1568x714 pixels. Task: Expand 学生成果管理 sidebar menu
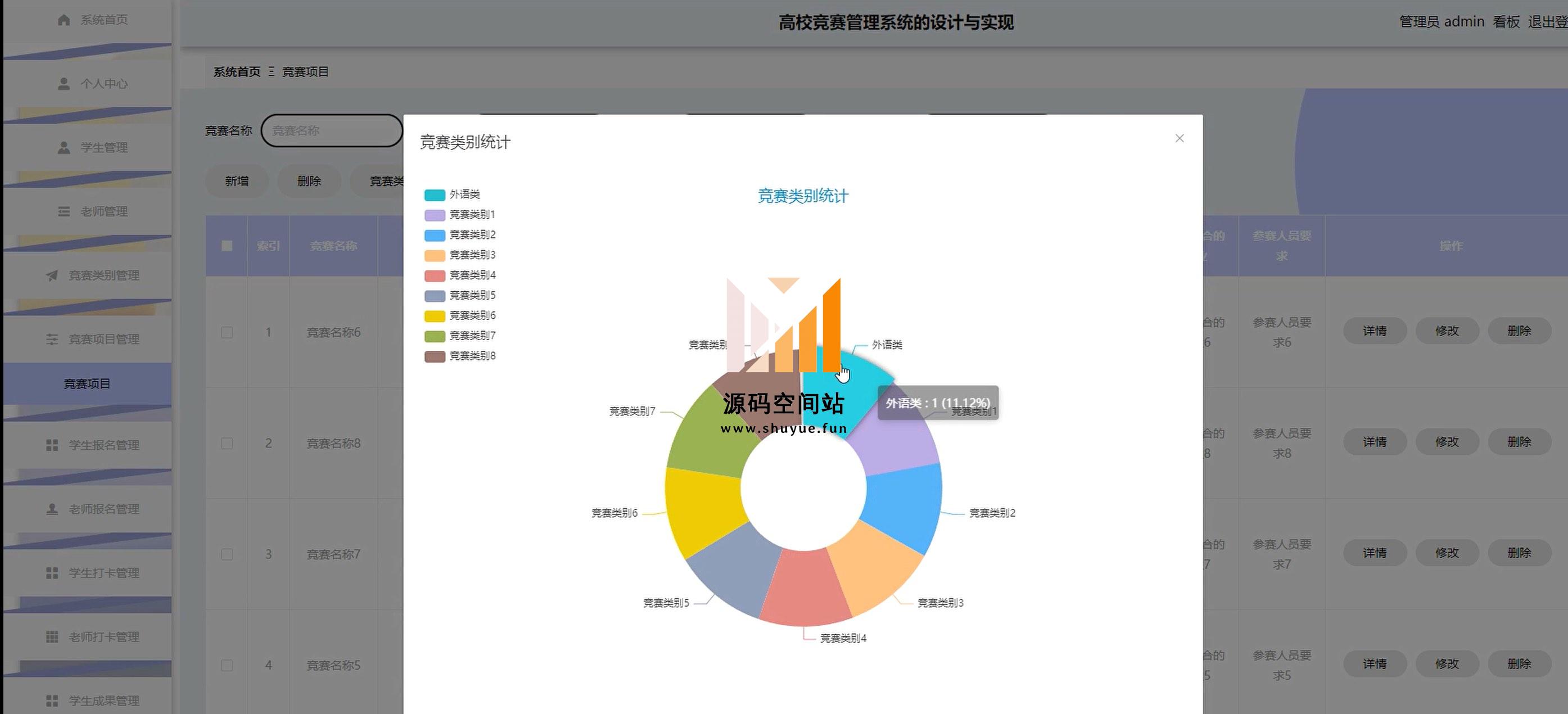pos(88,701)
